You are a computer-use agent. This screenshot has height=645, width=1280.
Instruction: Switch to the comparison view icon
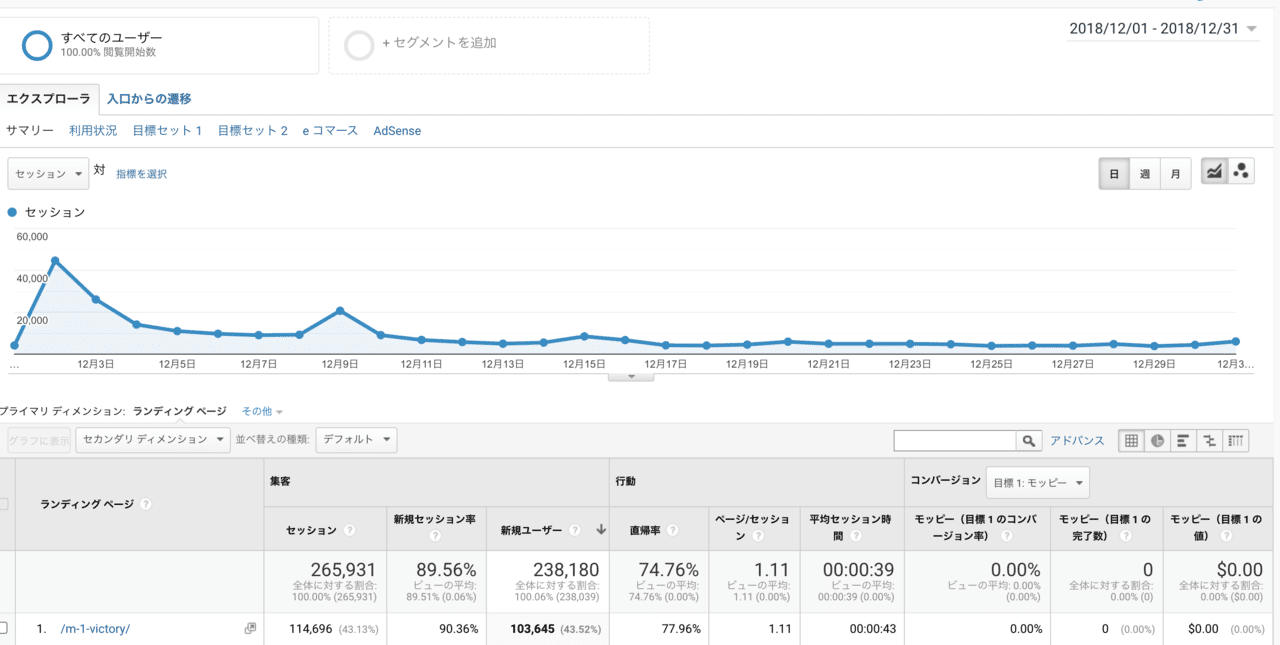(x=1209, y=441)
